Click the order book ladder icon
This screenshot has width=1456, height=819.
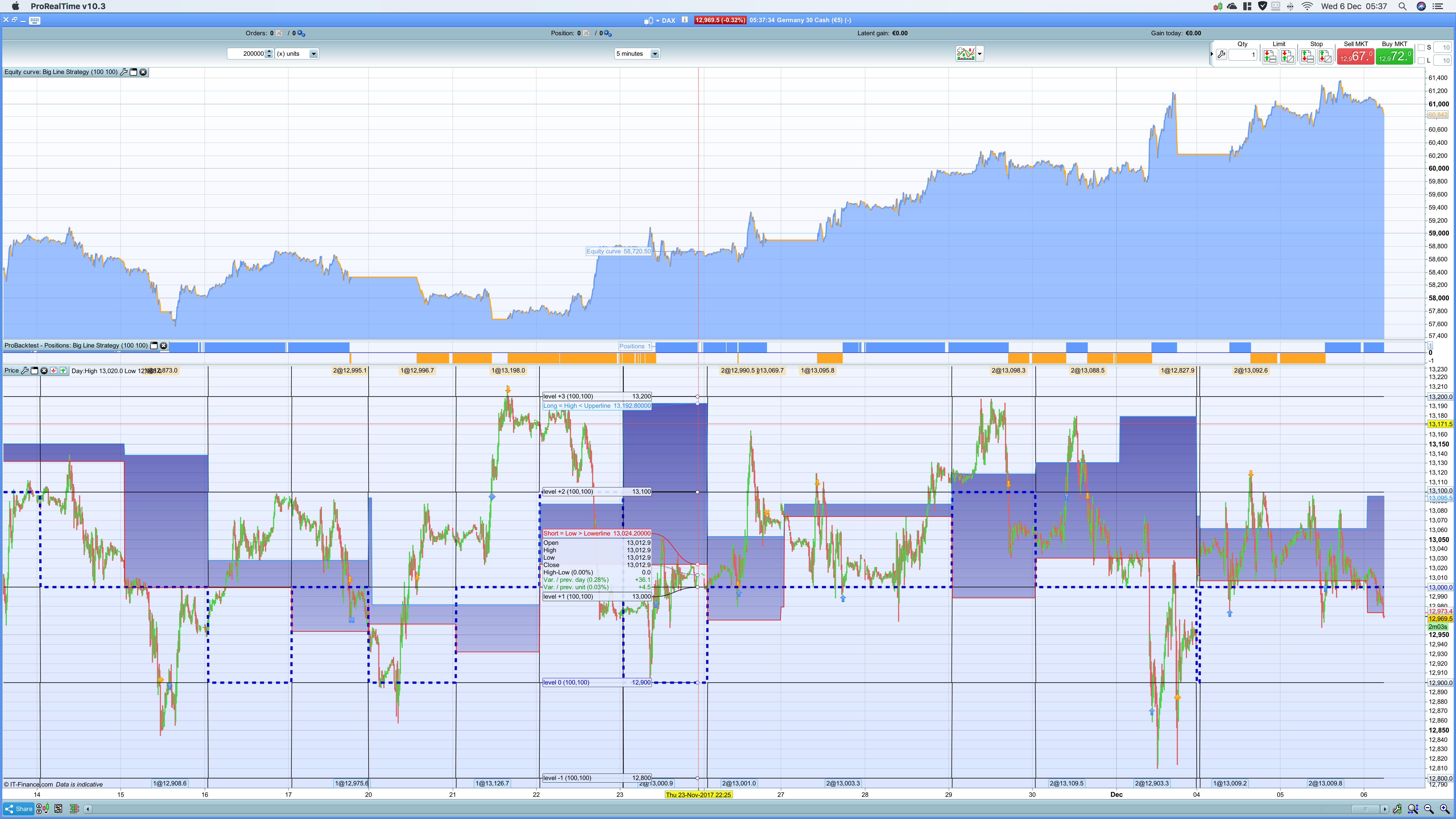[74, 809]
